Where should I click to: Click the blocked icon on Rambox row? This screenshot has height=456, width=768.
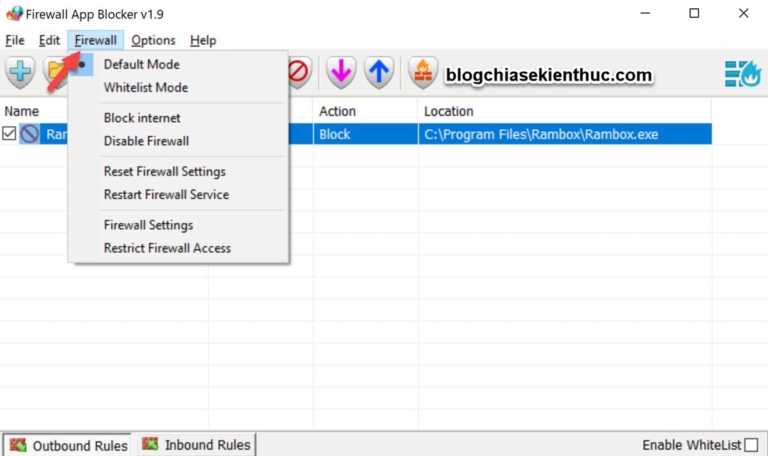(30, 134)
